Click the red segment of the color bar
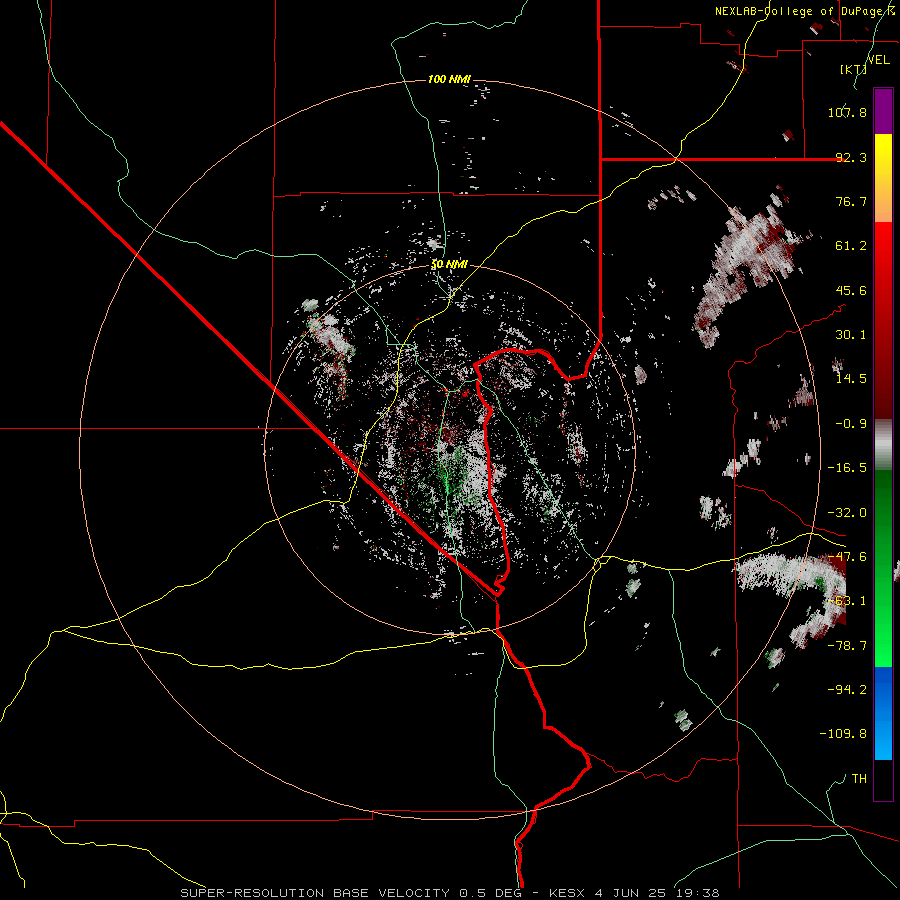Viewport: 900px width, 900px height. [883, 320]
